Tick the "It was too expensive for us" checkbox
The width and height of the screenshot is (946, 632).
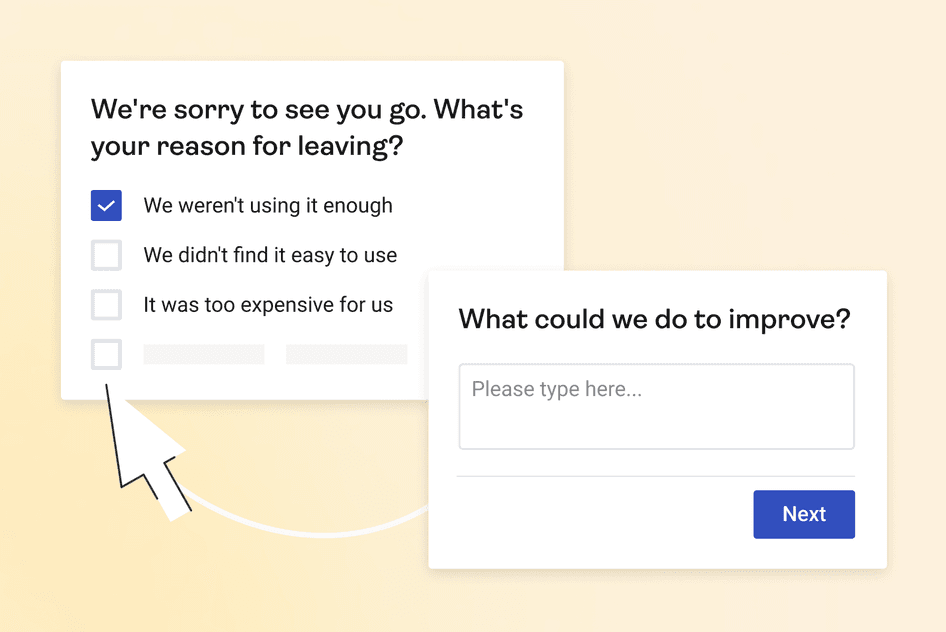(x=106, y=304)
